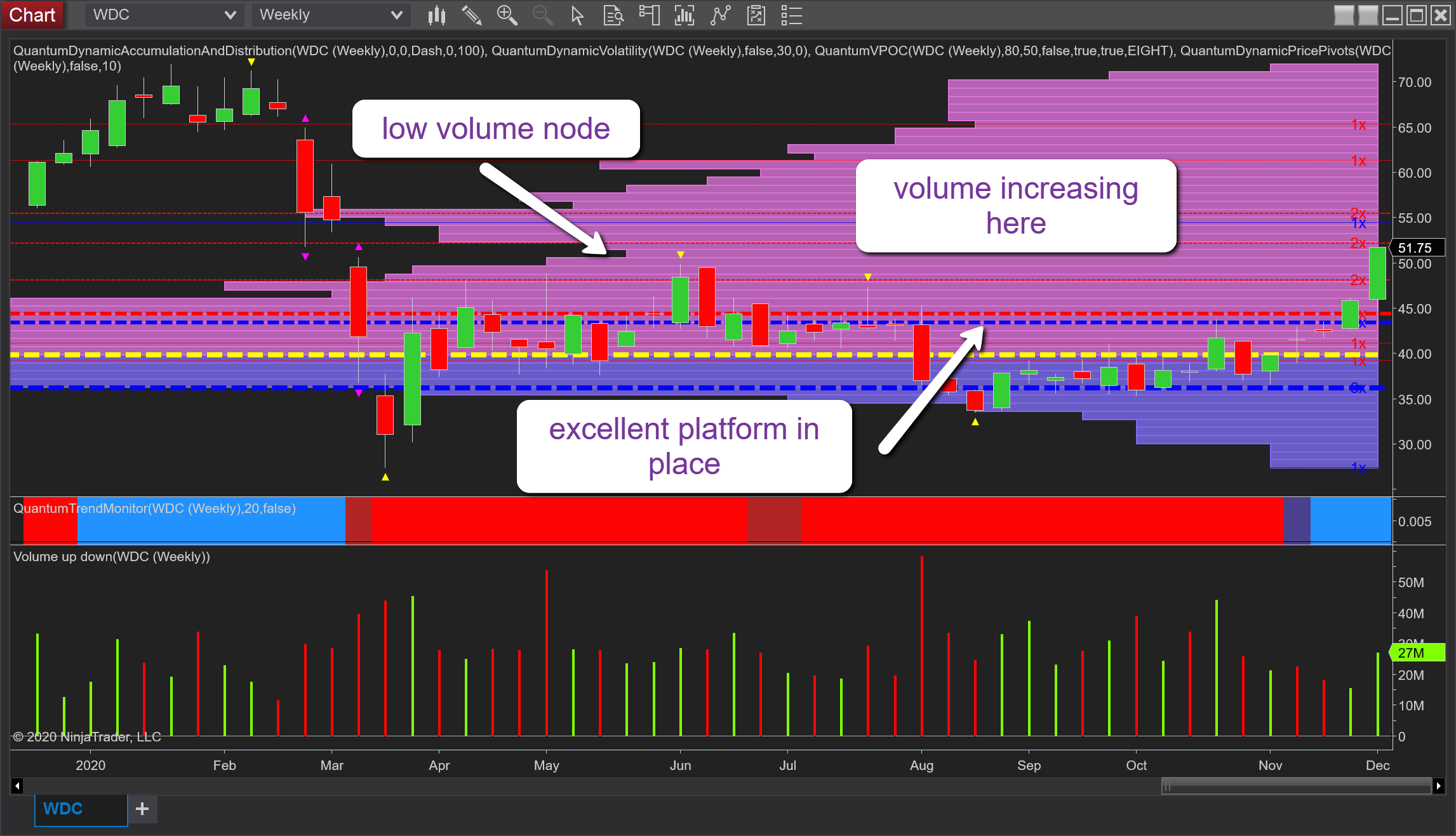The image size is (1456, 836).
Task: Select the WDC chart tab
Action: 81,809
